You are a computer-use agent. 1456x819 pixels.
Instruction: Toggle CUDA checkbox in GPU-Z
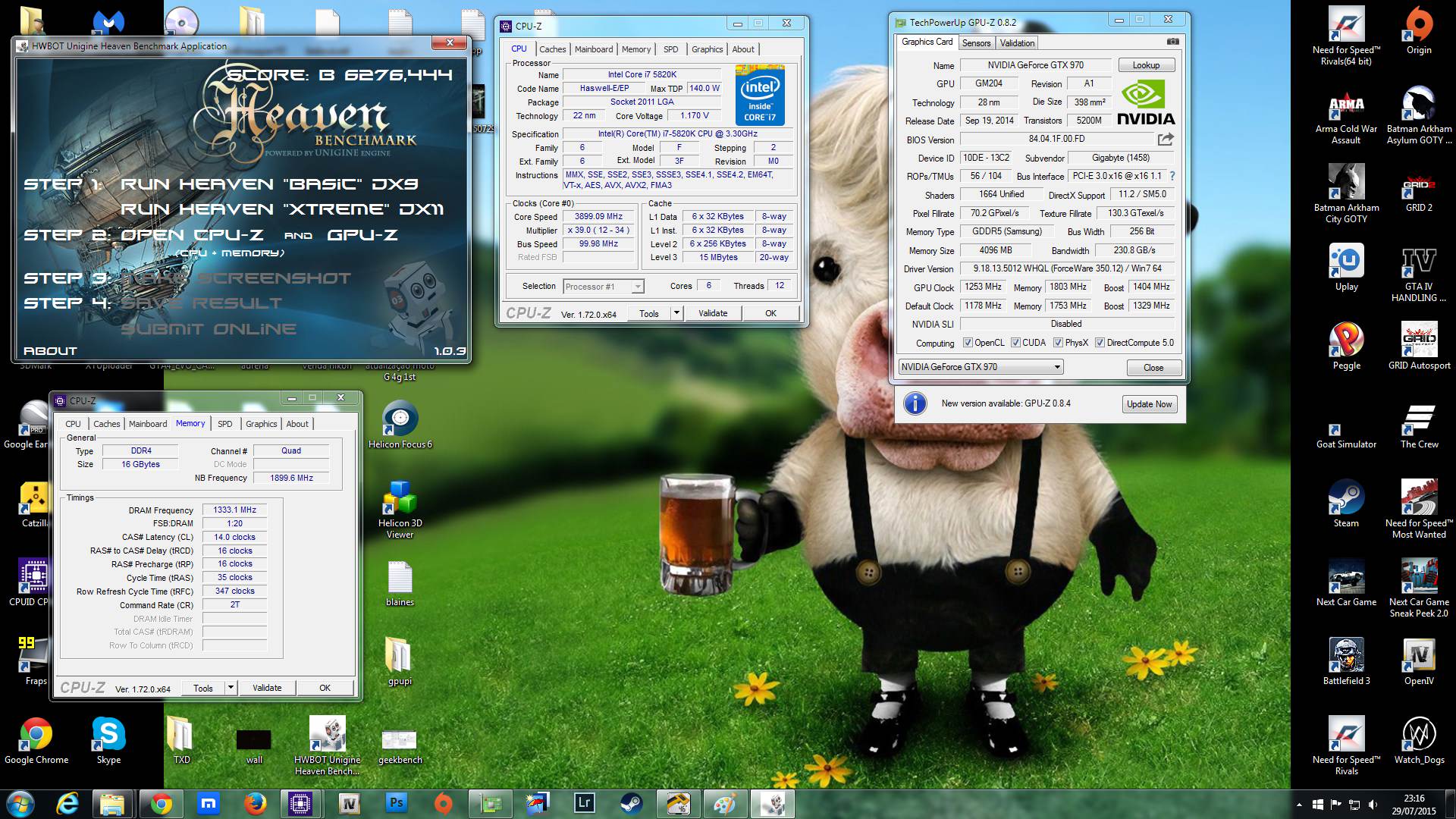1015,343
